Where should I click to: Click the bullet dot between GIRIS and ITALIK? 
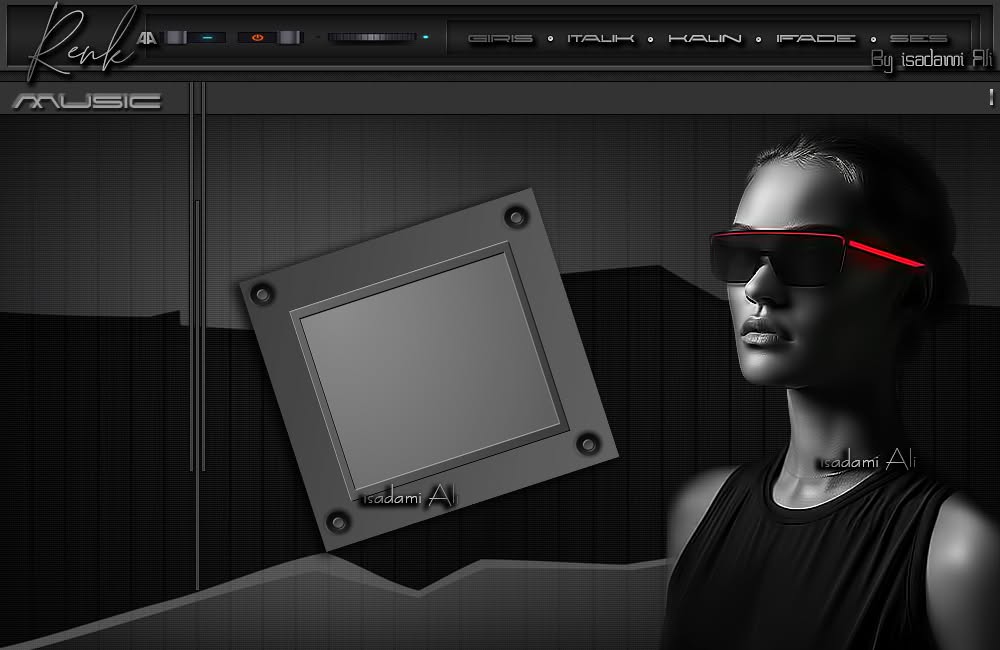[550, 39]
